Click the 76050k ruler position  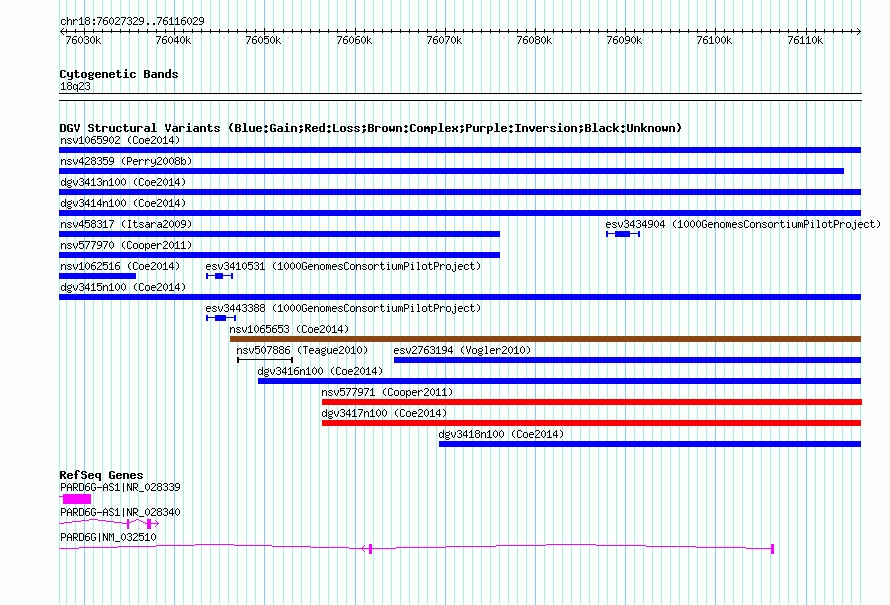263,40
